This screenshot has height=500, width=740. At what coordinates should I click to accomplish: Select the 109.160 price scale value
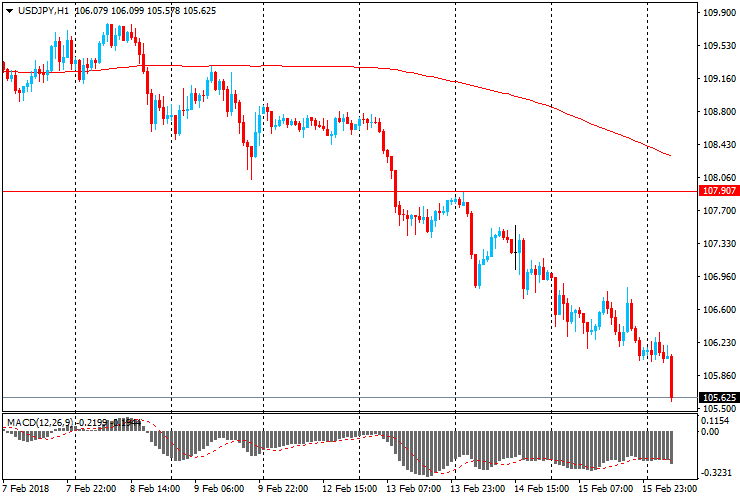click(719, 79)
